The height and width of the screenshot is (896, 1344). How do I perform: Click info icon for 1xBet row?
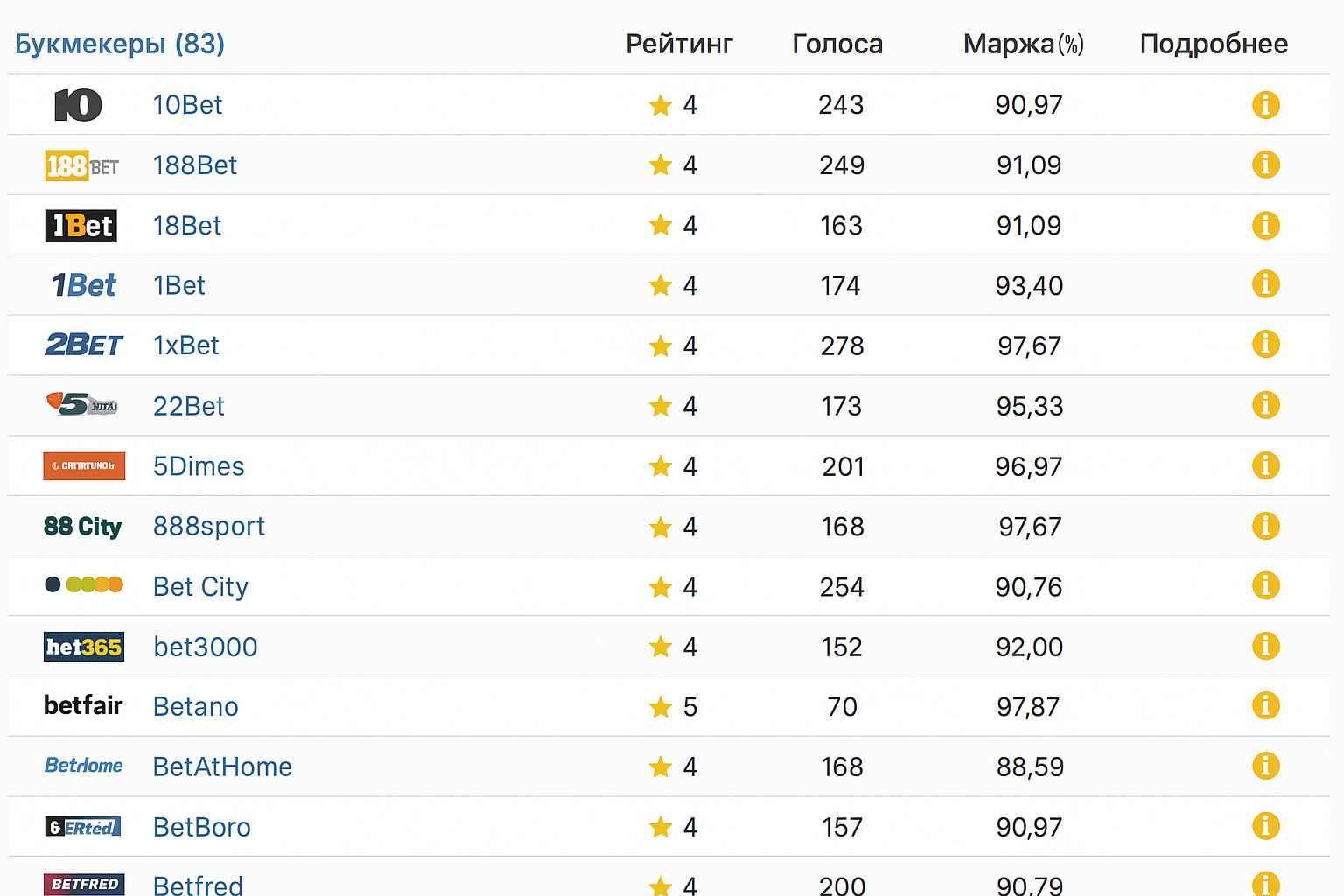click(x=1265, y=345)
